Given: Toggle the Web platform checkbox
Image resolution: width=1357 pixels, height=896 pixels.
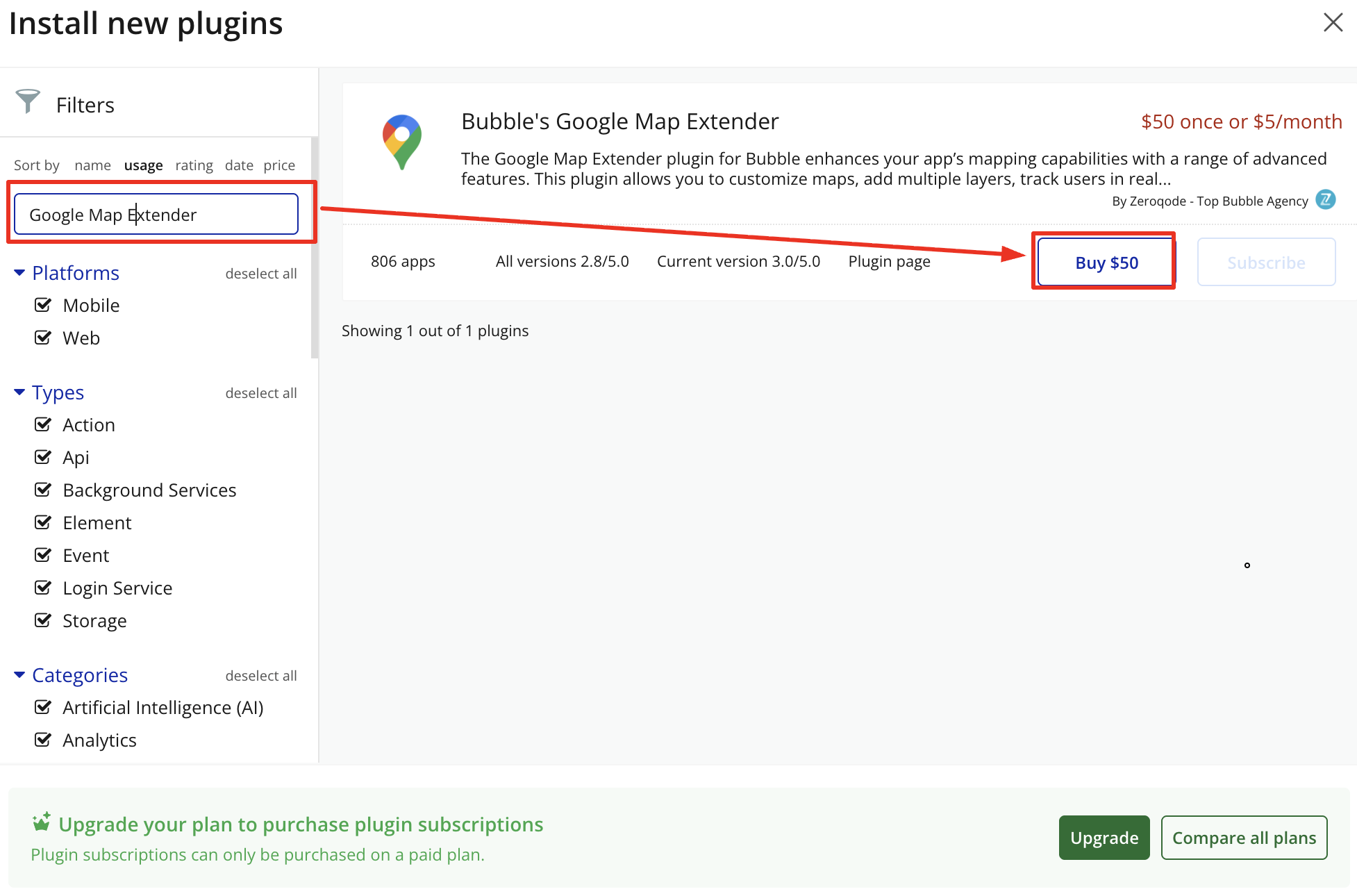Looking at the screenshot, I should pos(43,338).
